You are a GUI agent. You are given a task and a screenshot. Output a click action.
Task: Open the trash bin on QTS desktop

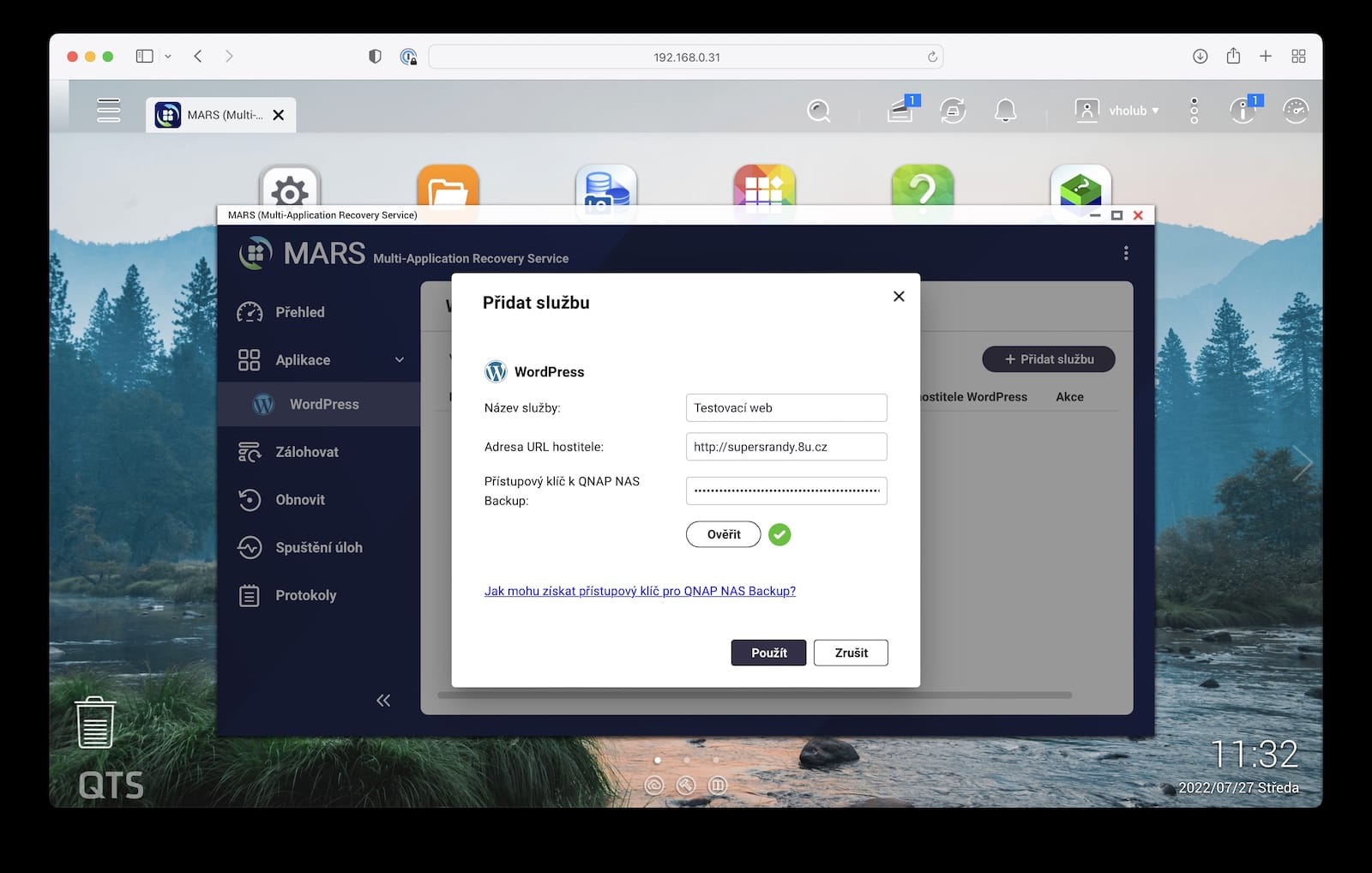point(95,722)
